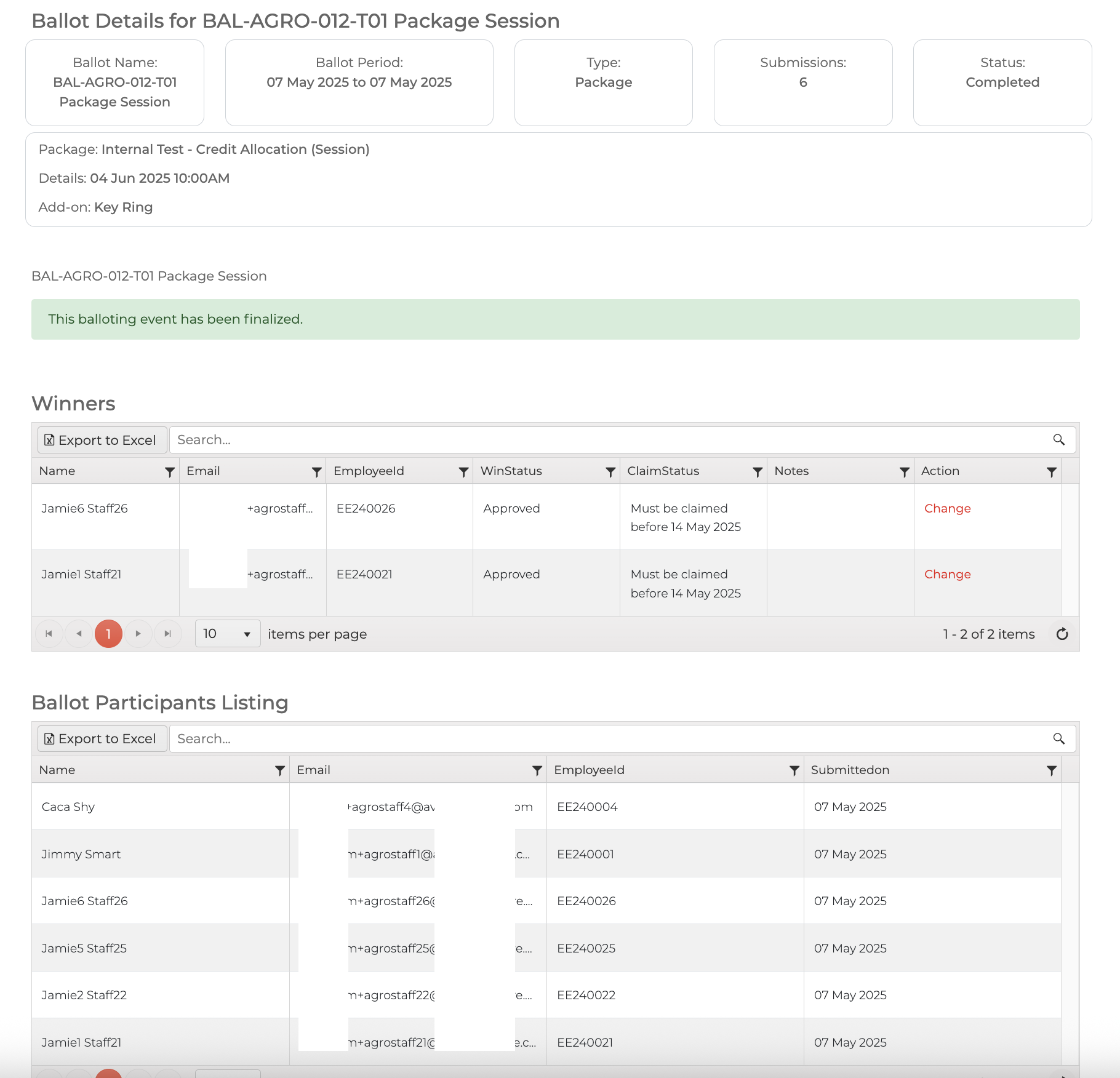Viewport: 1120px width, 1078px height.
Task: Open Submittedon column filter in Participants listing
Action: click(x=1051, y=770)
